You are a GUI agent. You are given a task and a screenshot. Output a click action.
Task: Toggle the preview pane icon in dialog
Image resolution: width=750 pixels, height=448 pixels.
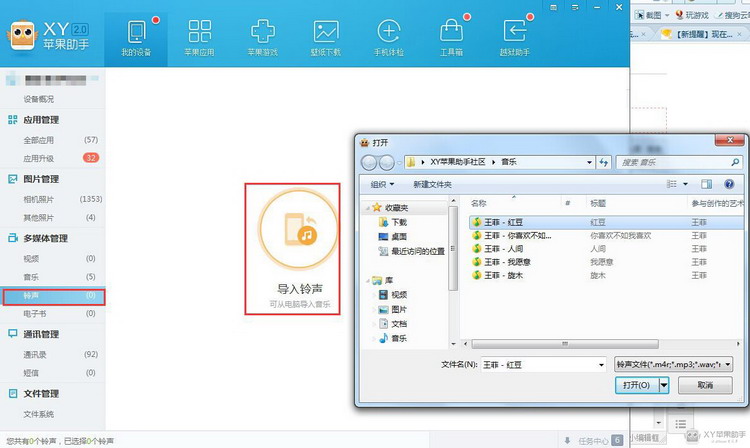pyautogui.click(x=706, y=184)
